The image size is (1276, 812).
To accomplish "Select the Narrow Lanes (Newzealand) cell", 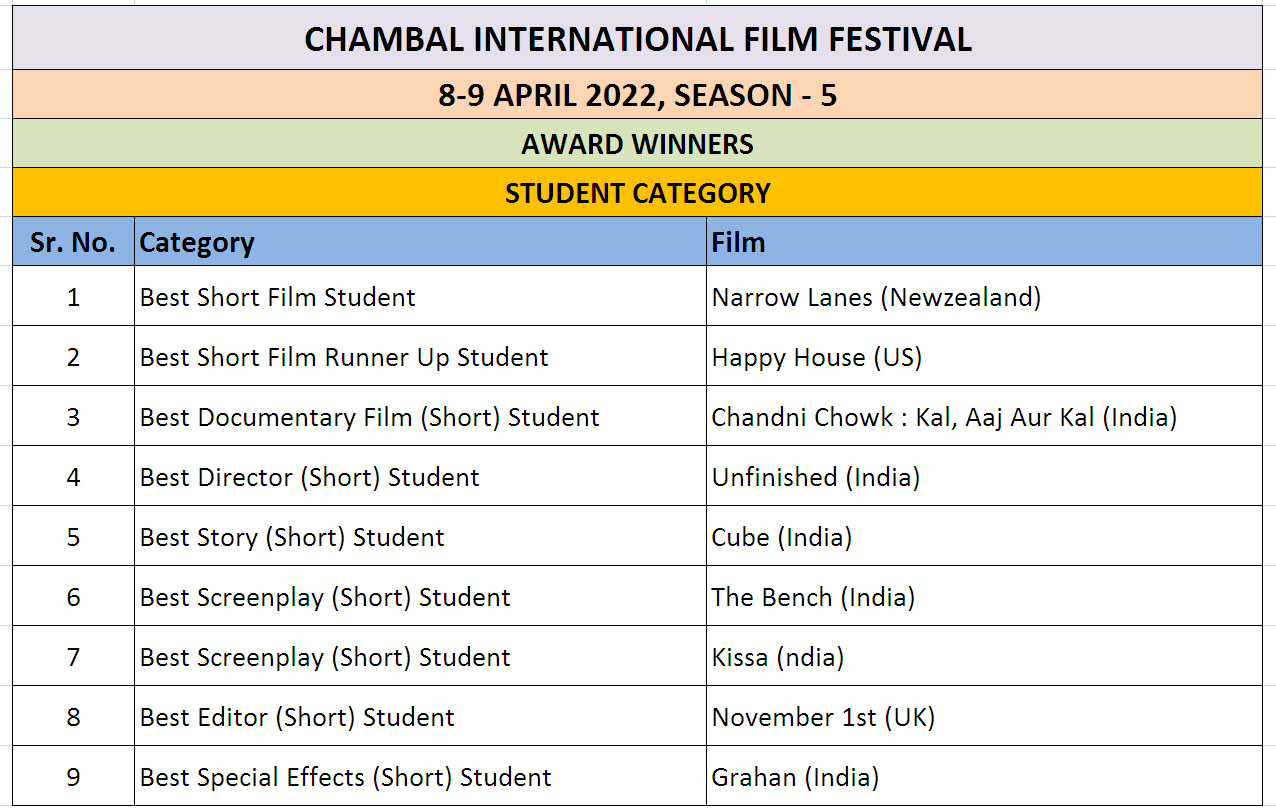I will coord(984,296).
